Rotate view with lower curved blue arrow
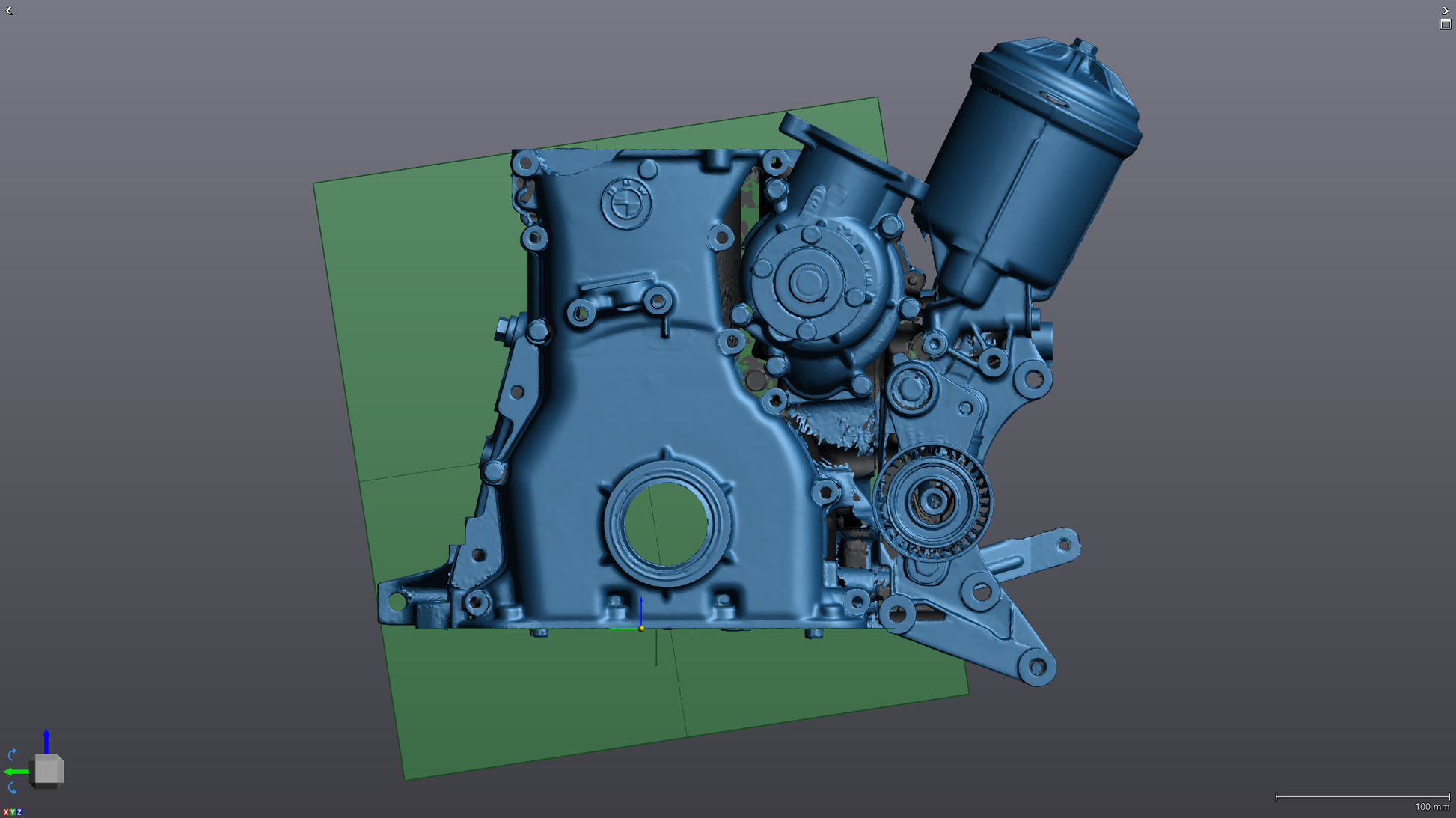Viewport: 1456px width, 818px height. [12, 788]
